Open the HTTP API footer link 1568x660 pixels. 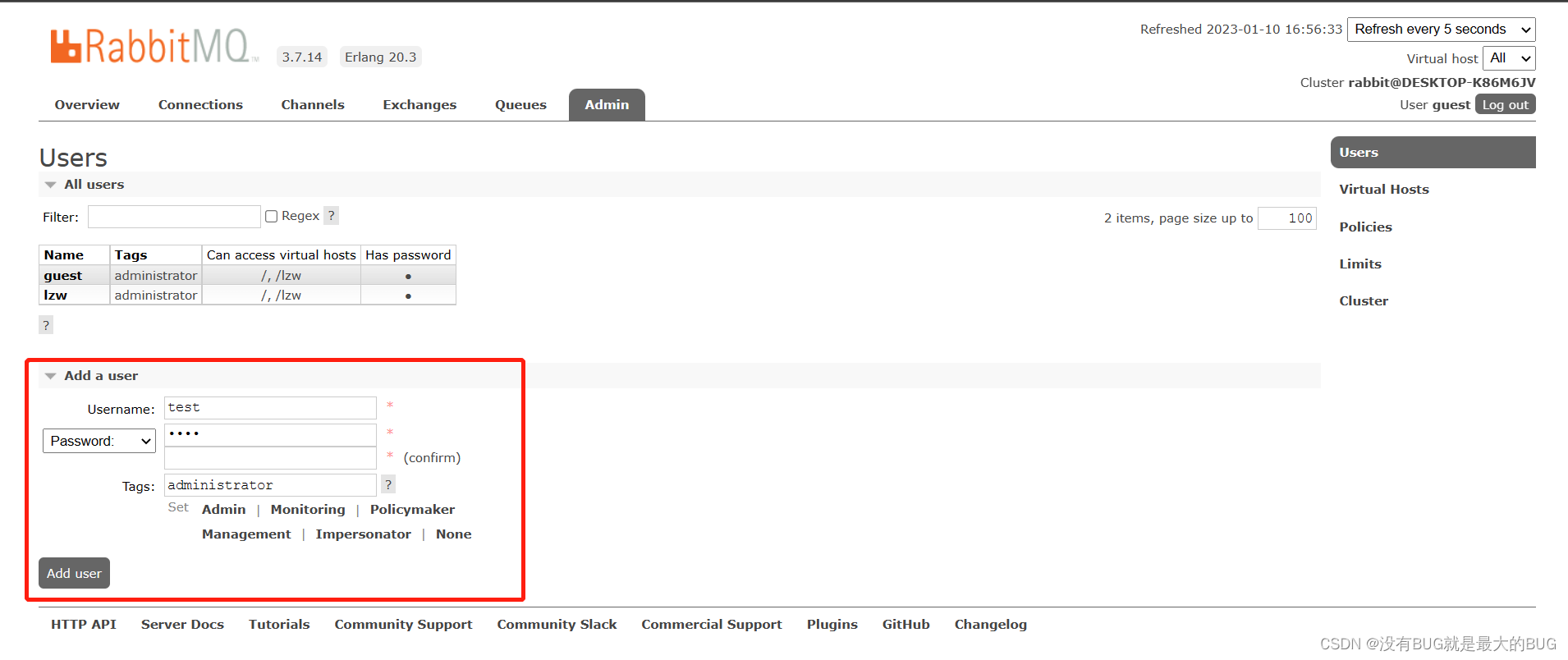84,625
